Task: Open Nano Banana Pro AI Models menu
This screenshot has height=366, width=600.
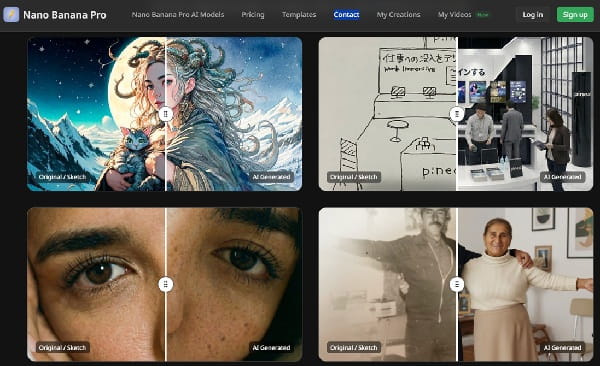Action: point(178,15)
